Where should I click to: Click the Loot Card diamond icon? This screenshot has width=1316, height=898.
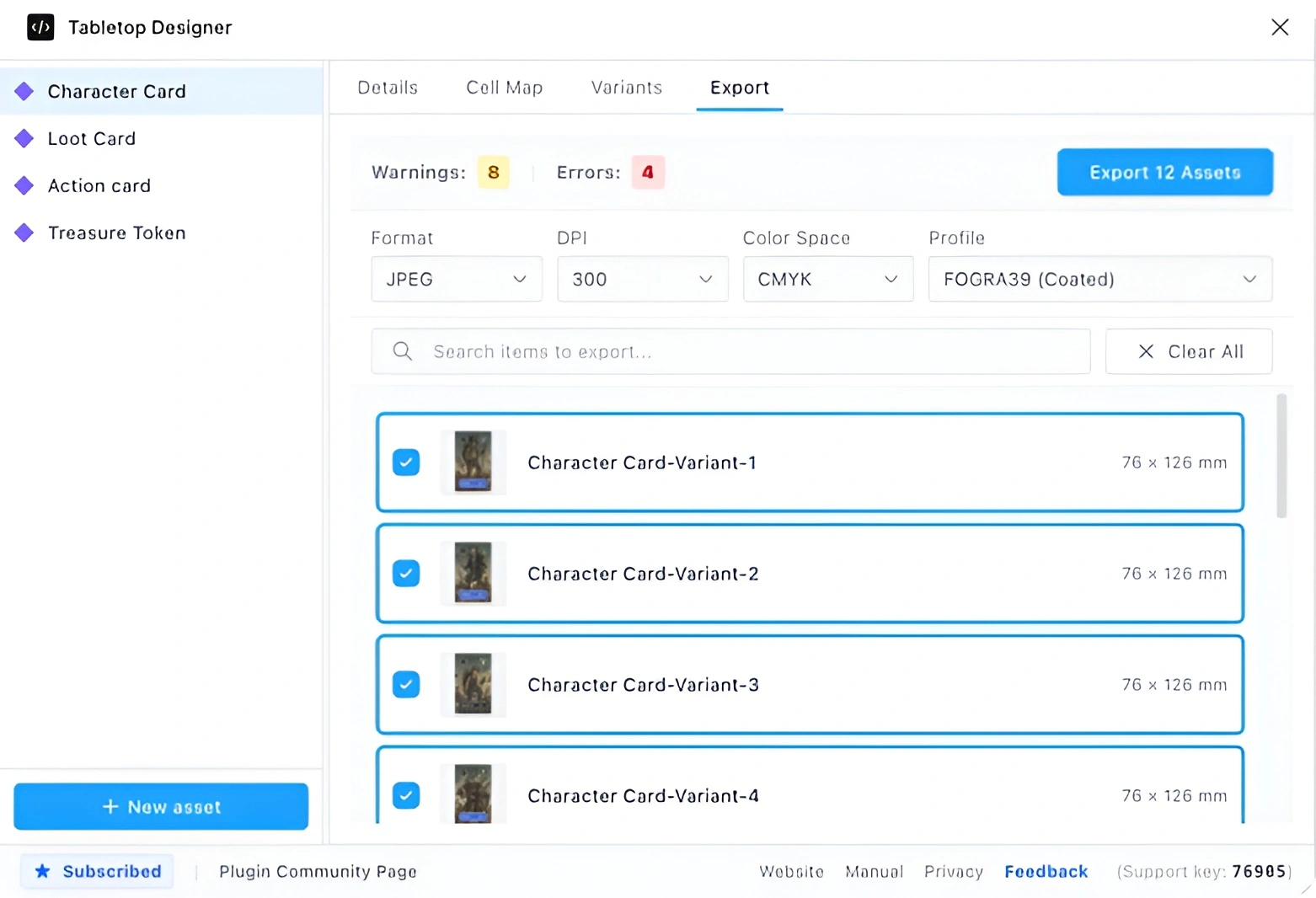pyautogui.click(x=24, y=138)
